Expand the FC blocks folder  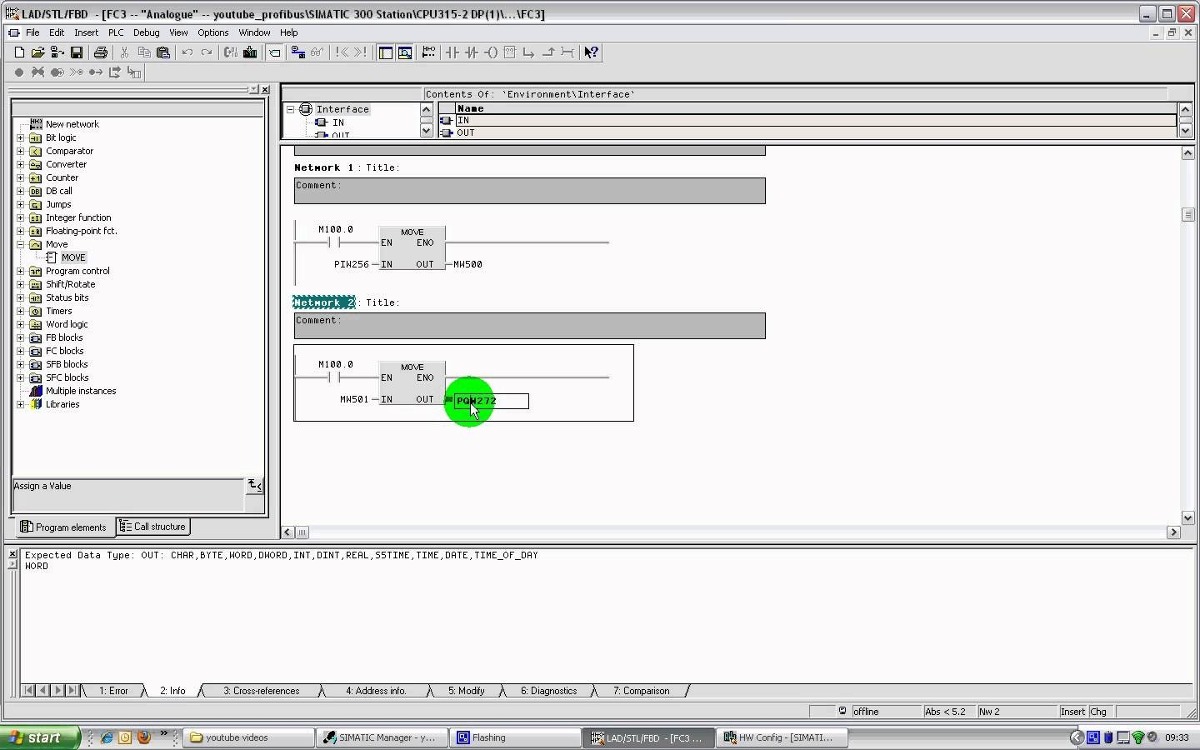coord(20,351)
